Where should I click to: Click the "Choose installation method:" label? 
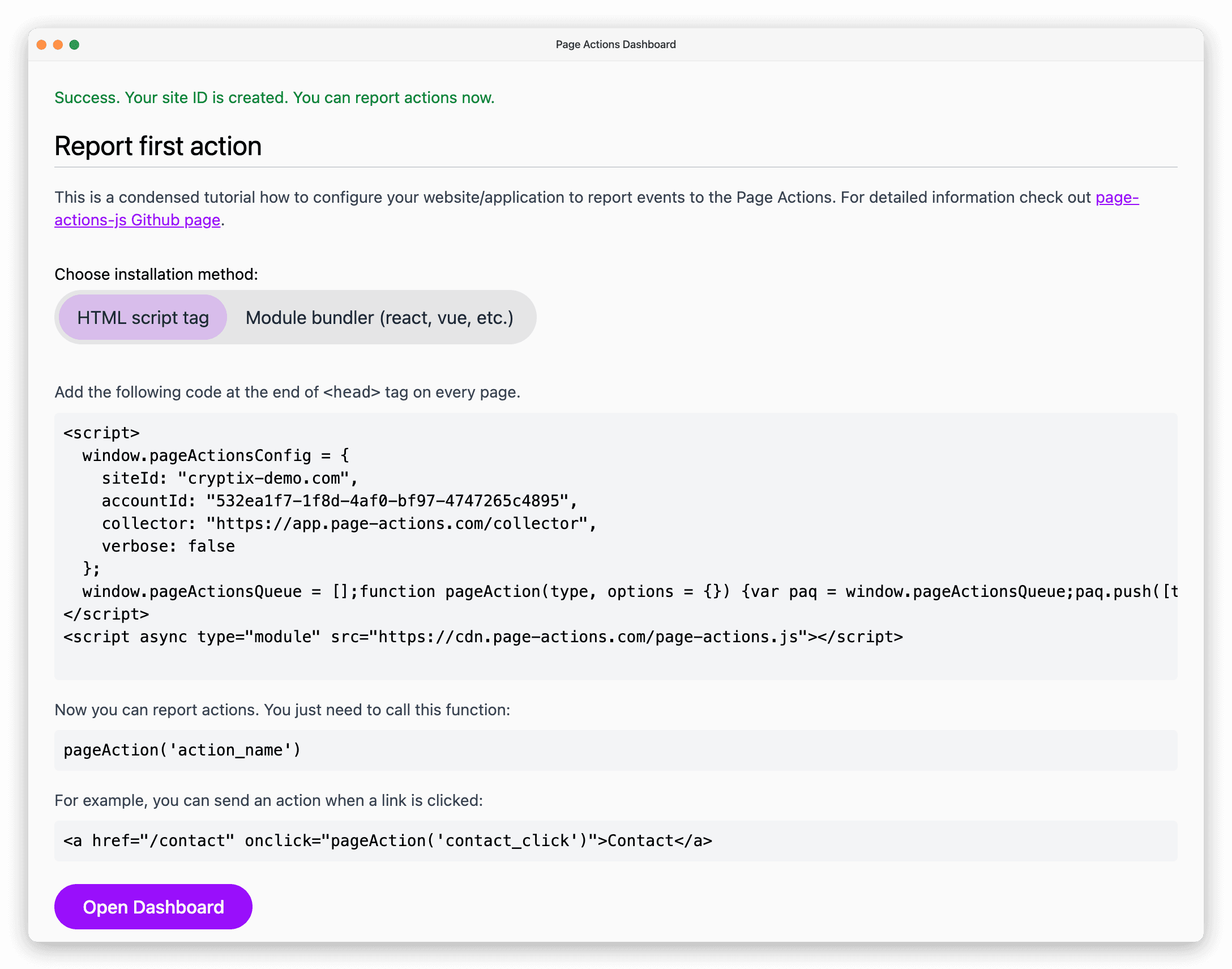point(156,275)
